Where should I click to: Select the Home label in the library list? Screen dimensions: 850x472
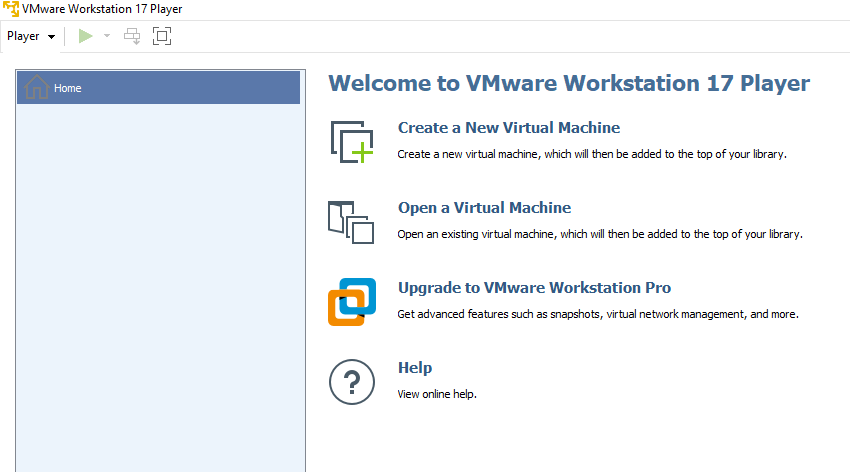68,88
